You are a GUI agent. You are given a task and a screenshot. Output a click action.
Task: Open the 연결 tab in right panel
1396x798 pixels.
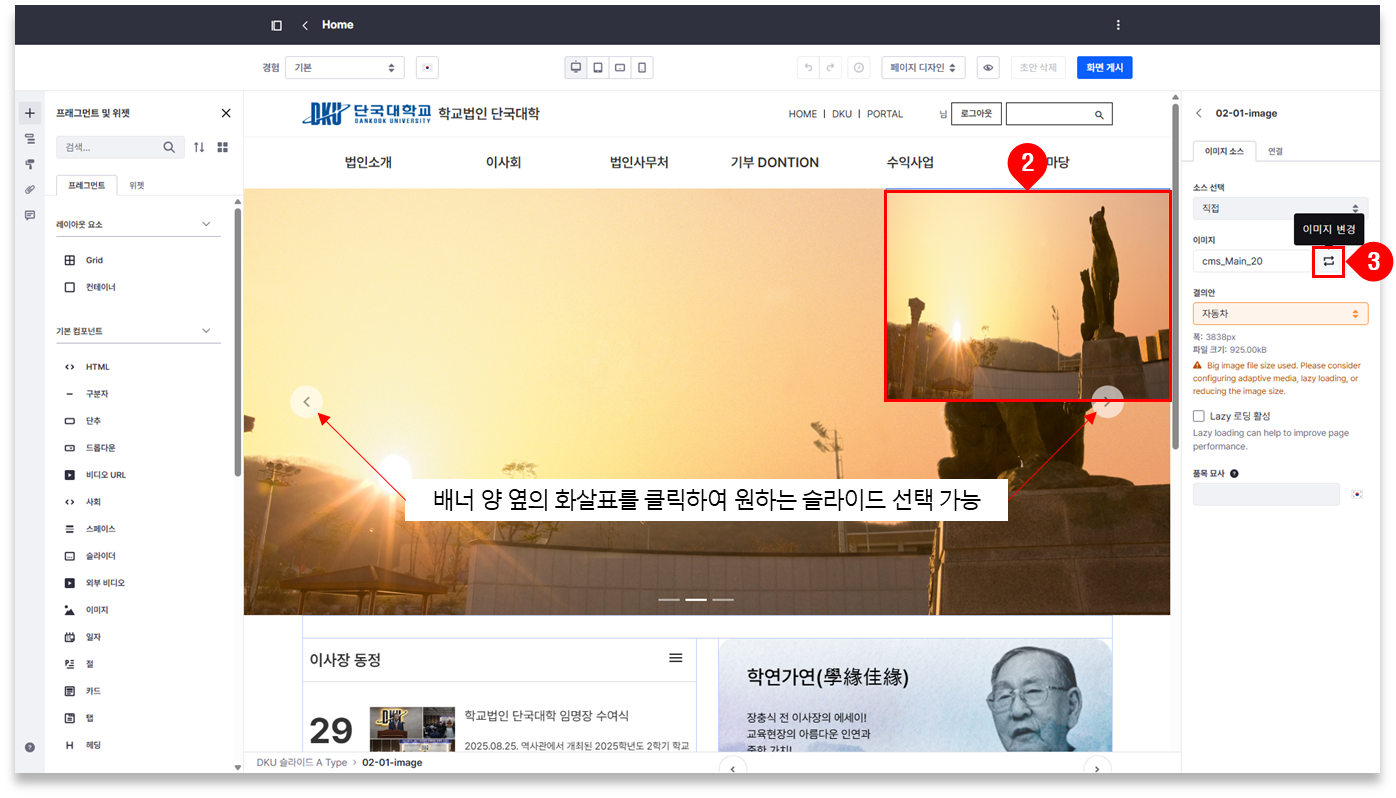(x=1275, y=151)
